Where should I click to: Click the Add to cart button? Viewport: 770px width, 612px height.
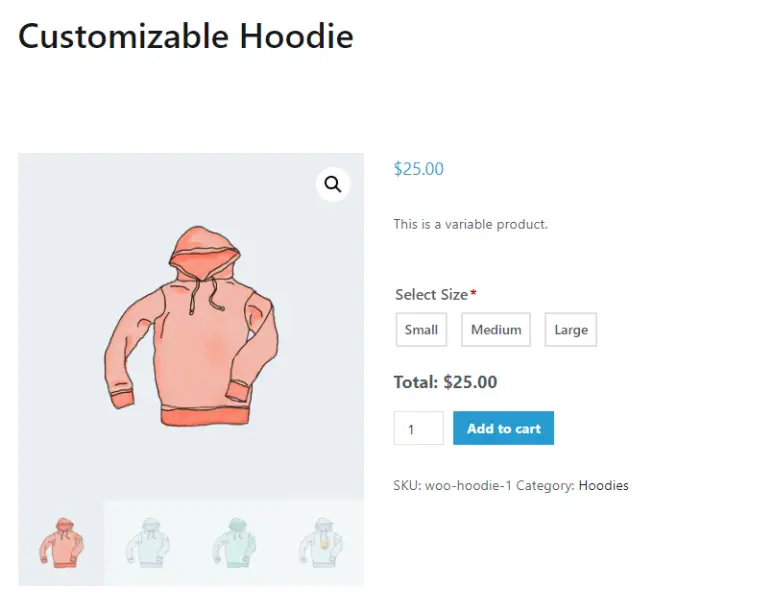(503, 428)
